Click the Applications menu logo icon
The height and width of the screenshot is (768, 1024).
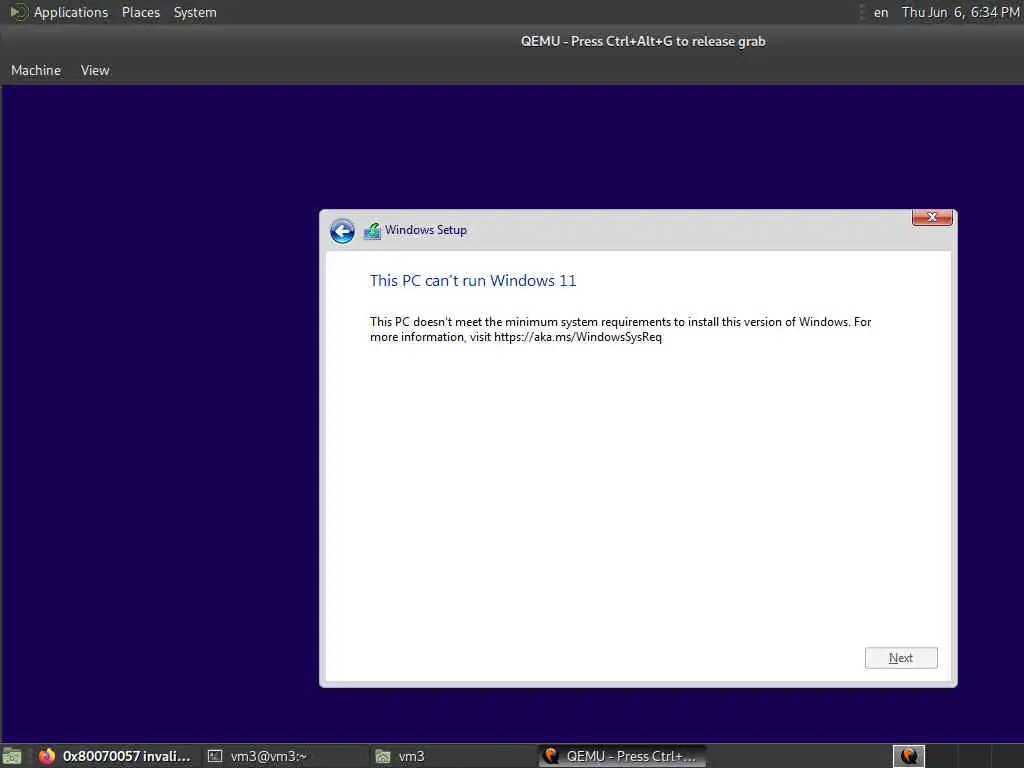click(x=18, y=12)
